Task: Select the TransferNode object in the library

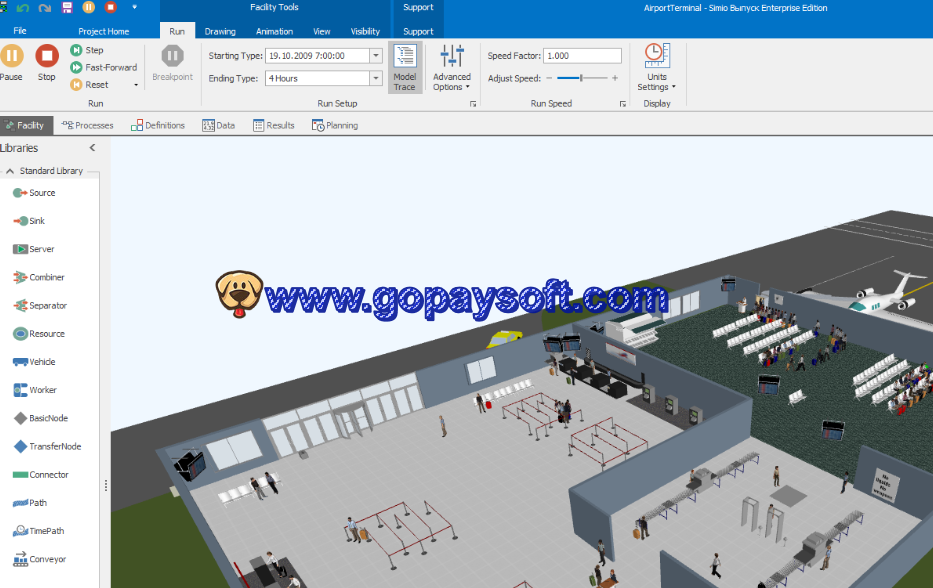Action: pyautogui.click(x=47, y=446)
